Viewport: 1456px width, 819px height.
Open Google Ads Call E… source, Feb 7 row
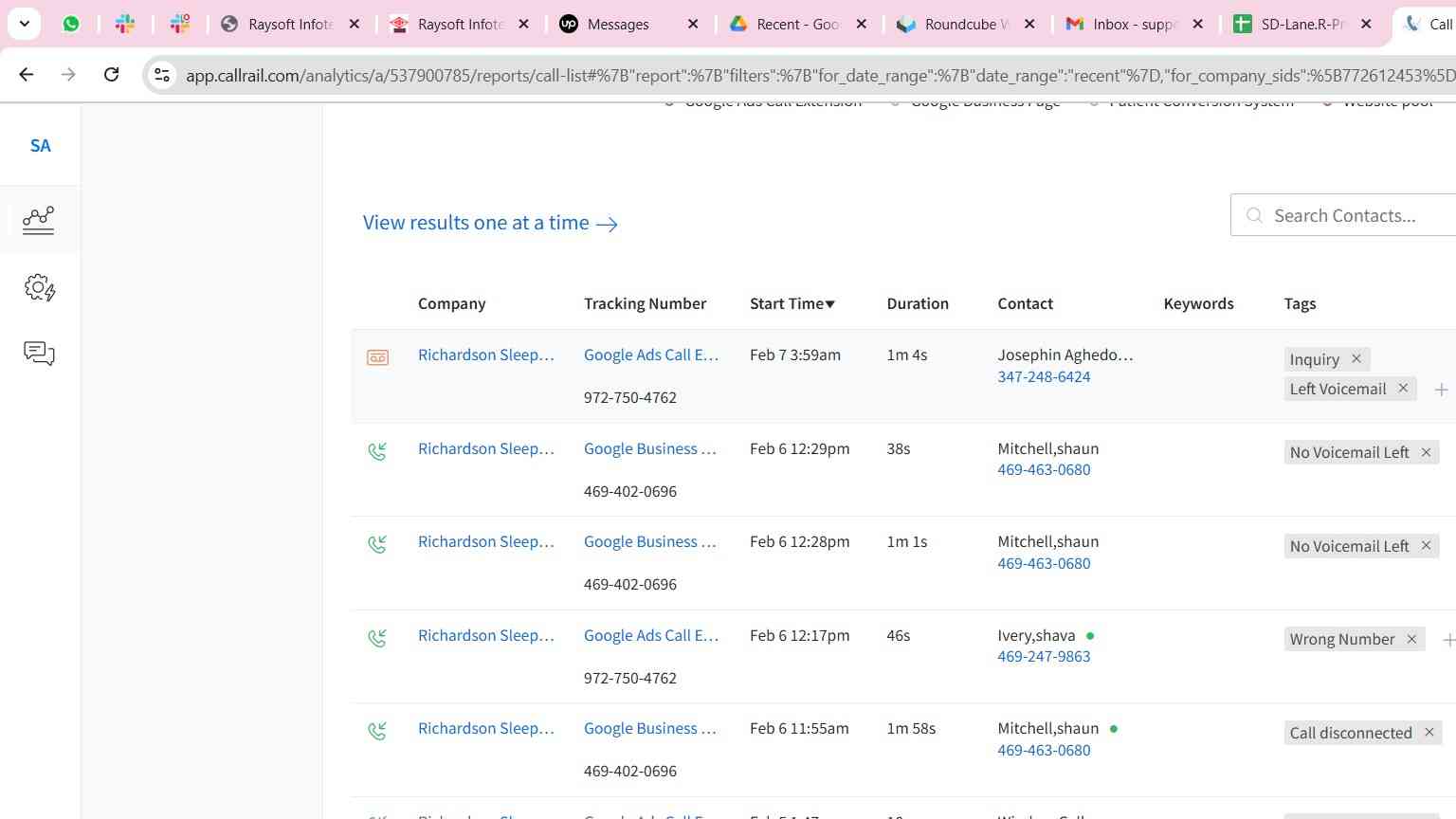click(651, 355)
